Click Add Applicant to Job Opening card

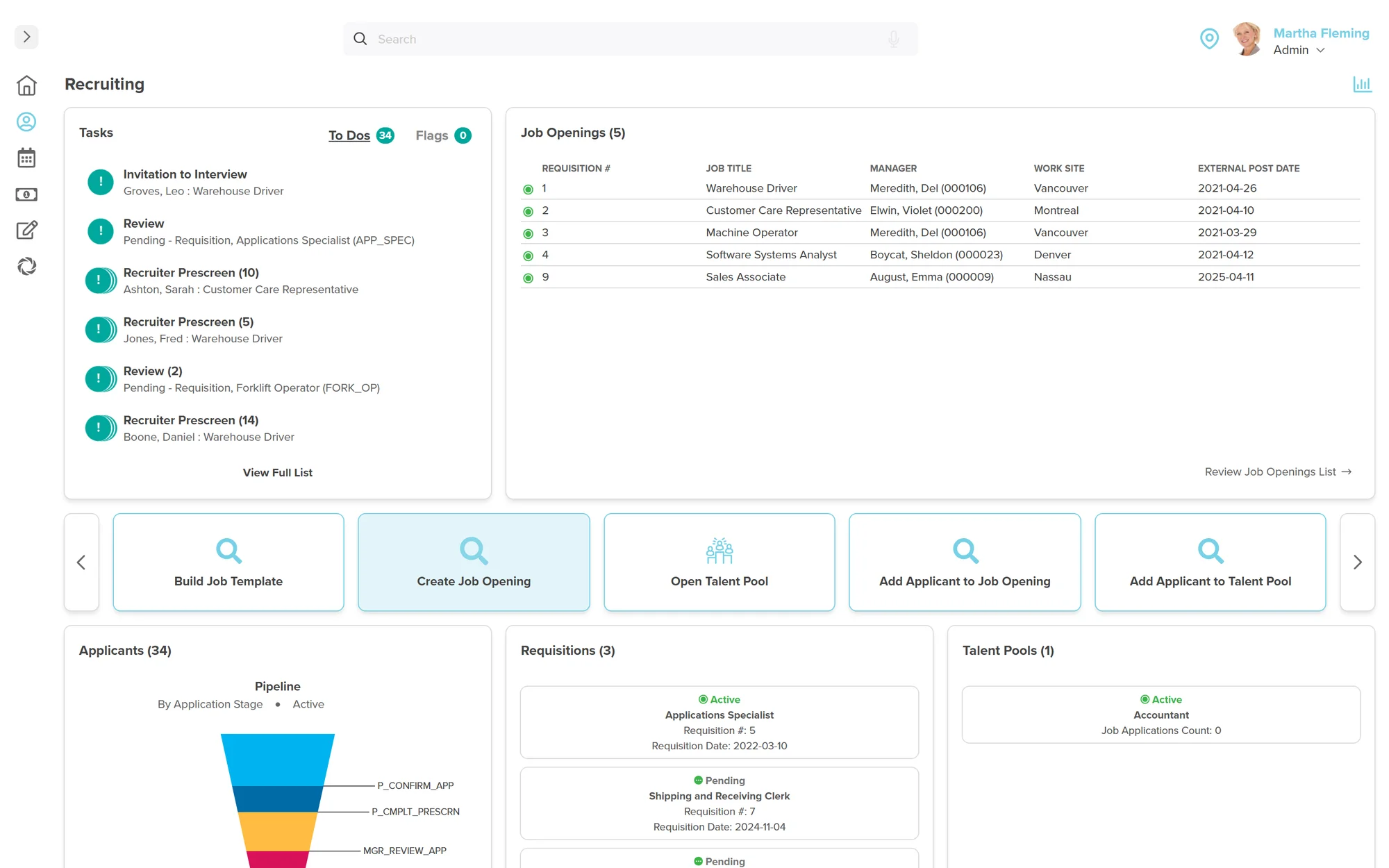coord(965,562)
